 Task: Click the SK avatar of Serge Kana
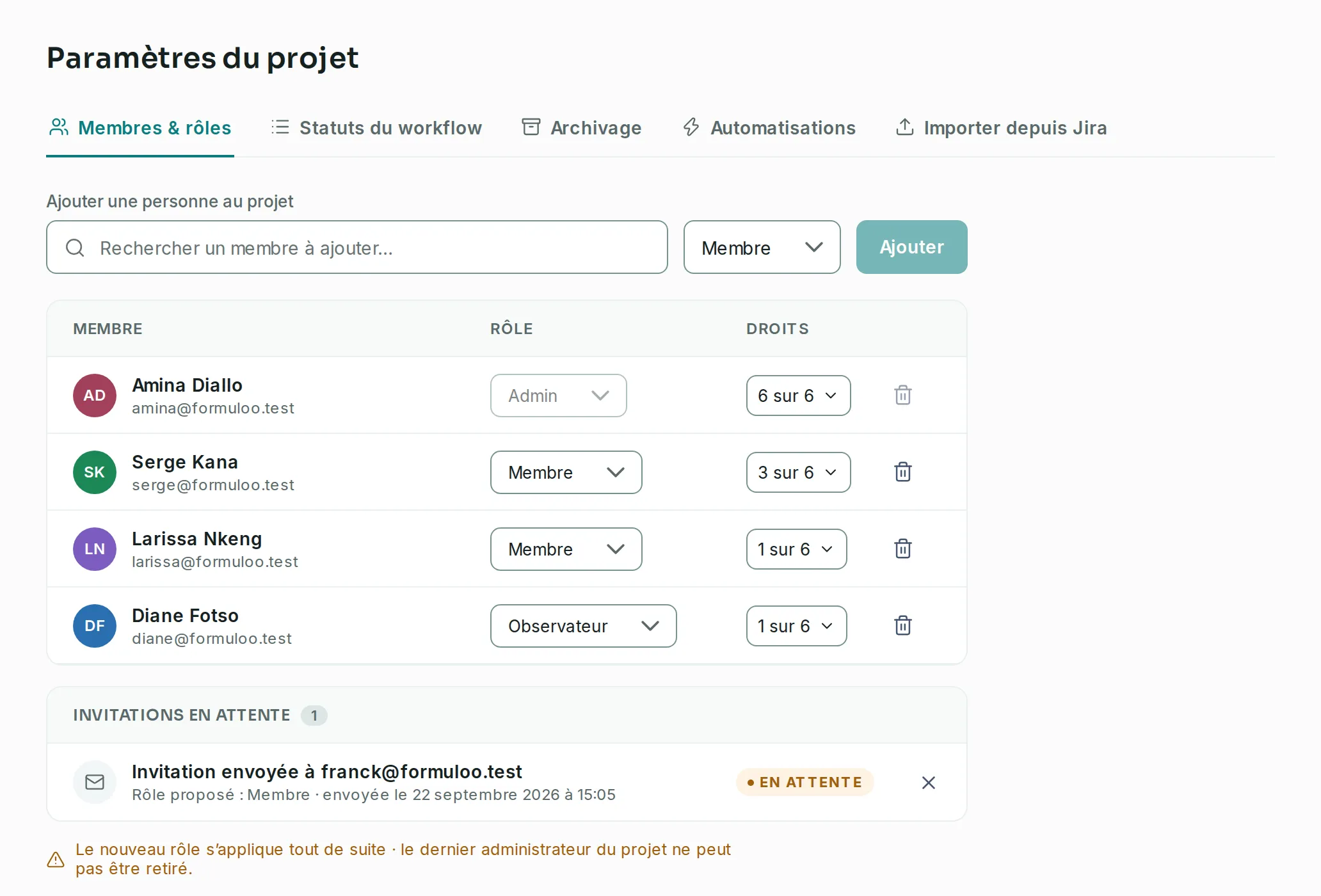[x=95, y=472]
